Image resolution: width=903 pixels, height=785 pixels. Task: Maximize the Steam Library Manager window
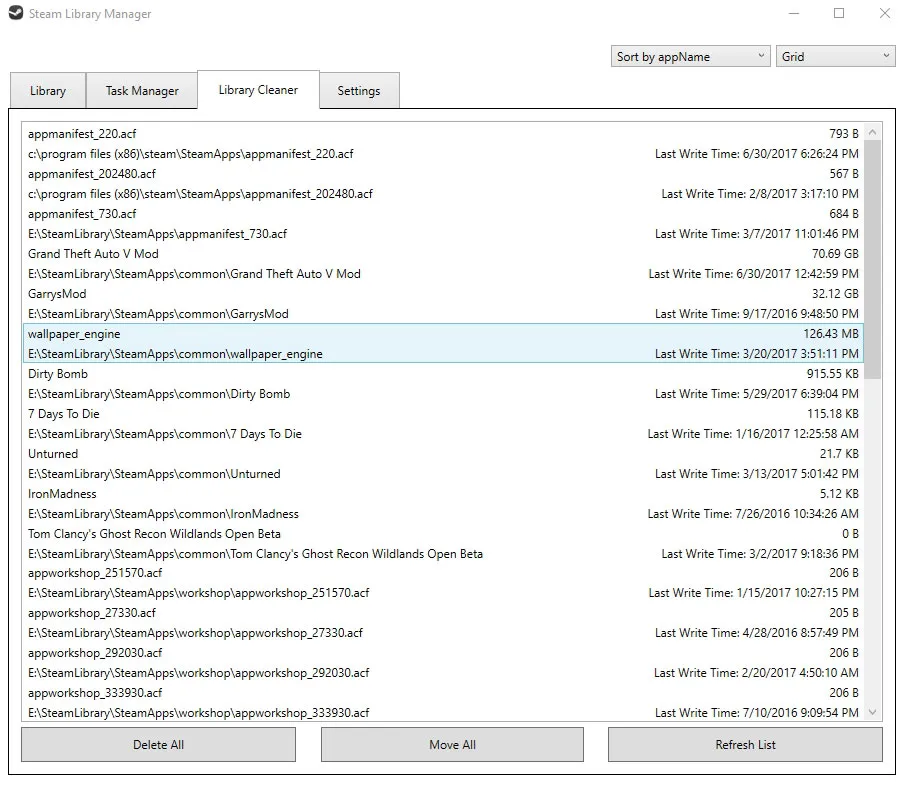click(x=839, y=13)
